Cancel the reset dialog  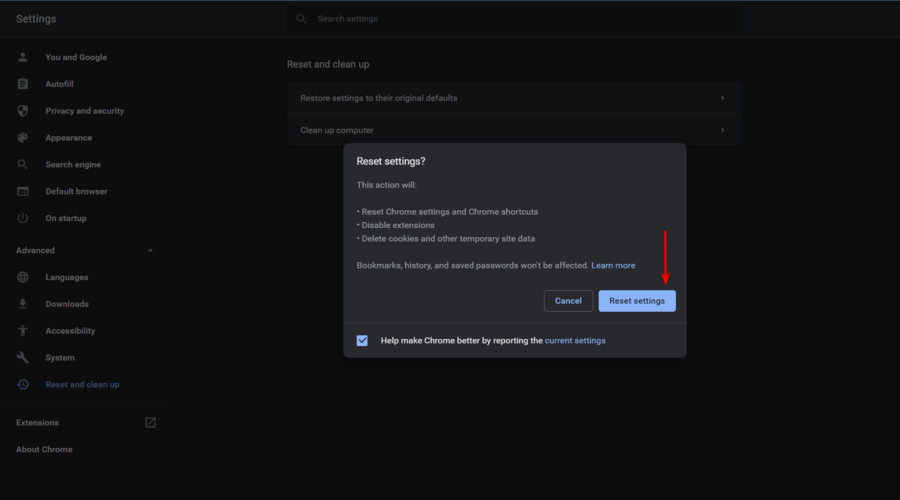[568, 301]
